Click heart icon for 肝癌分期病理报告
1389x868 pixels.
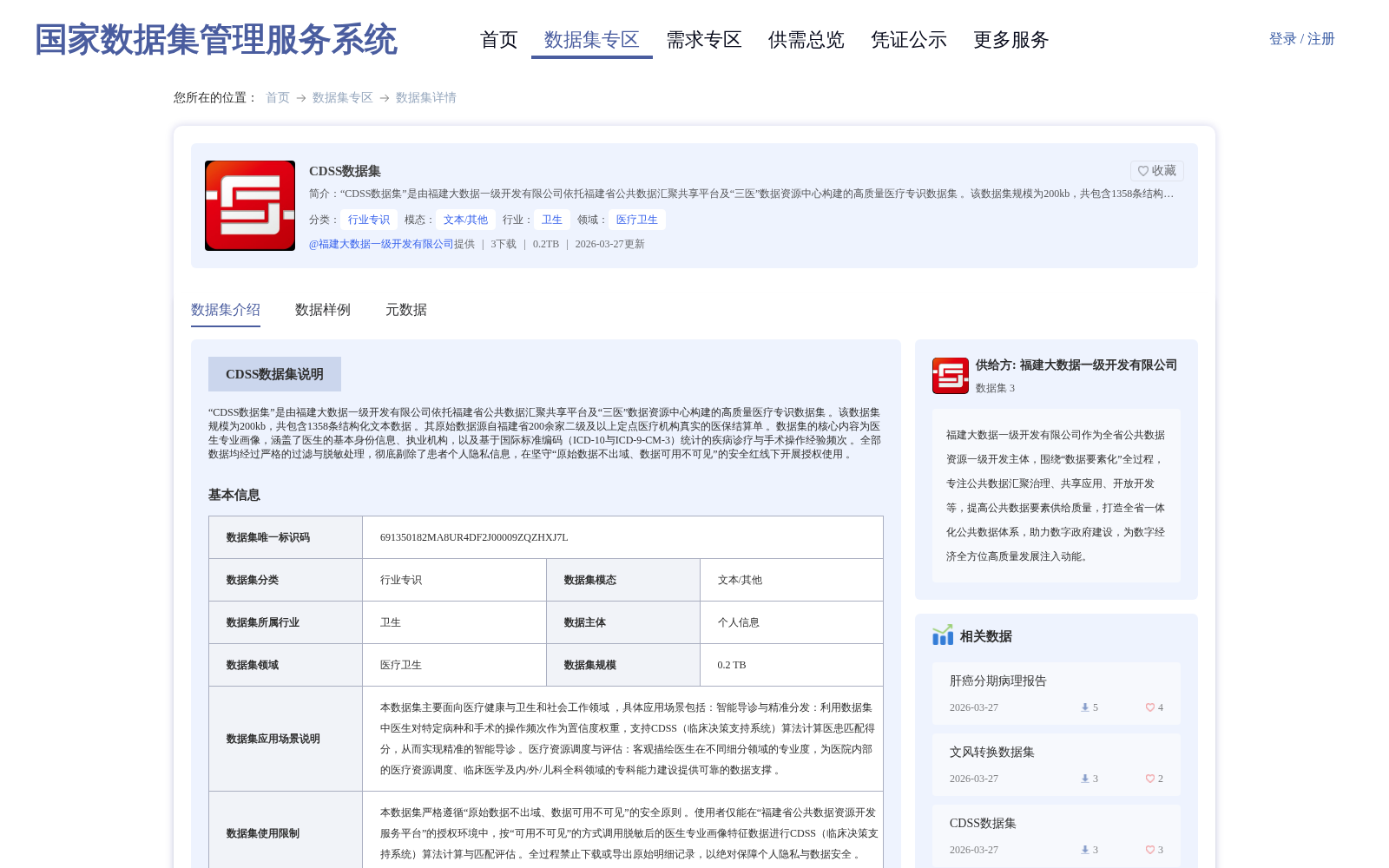click(1150, 707)
